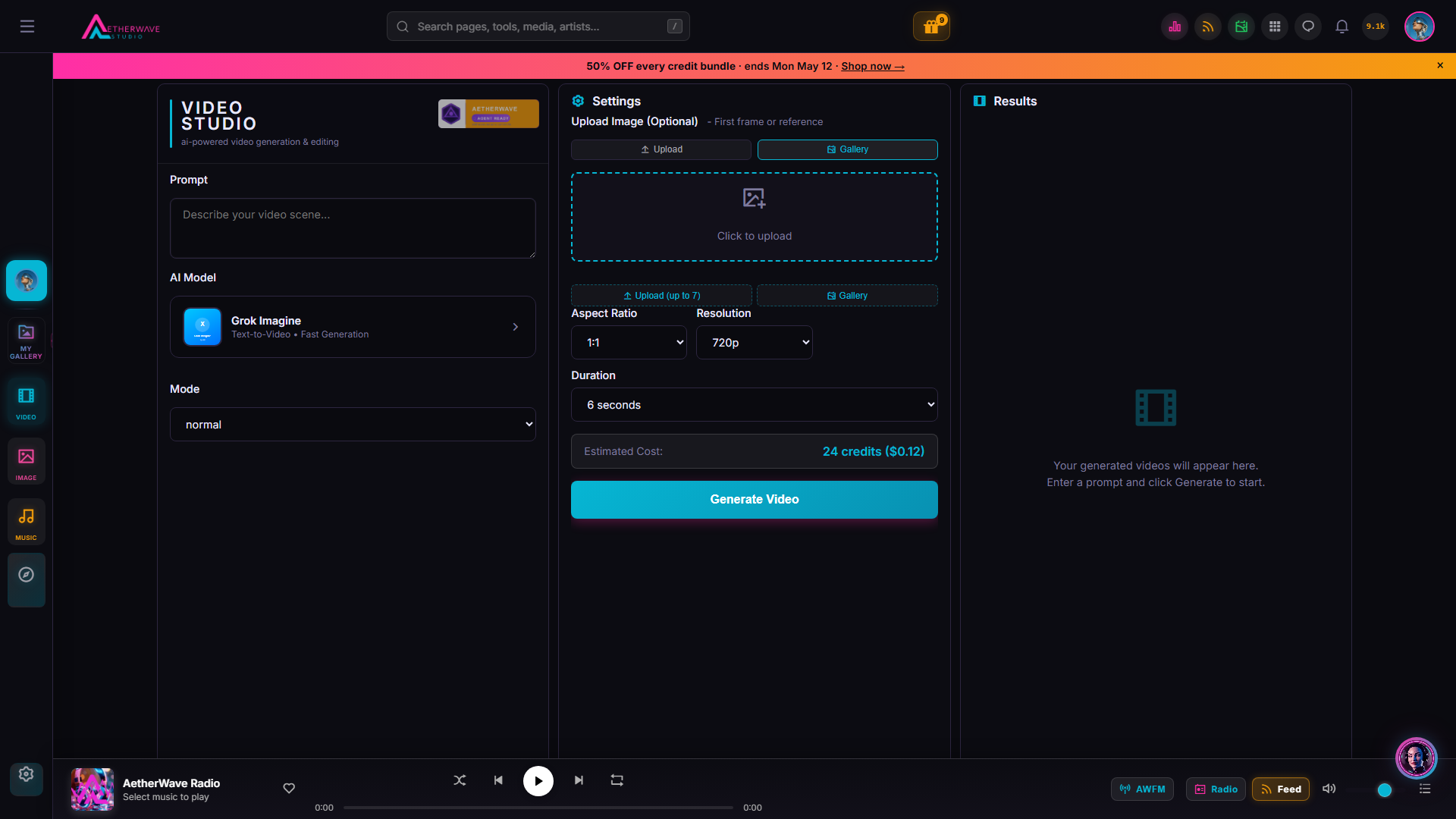This screenshot has height=819, width=1456.
Task: Open the Resolution dropdown showing 720p
Action: click(x=755, y=343)
